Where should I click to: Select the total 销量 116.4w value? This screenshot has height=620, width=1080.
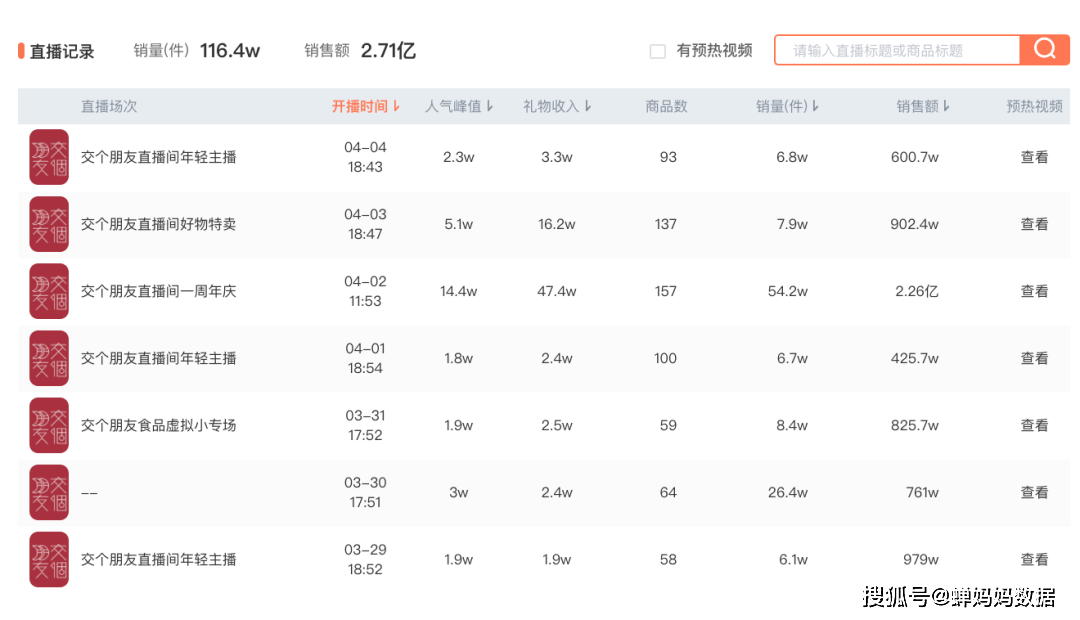pos(229,50)
